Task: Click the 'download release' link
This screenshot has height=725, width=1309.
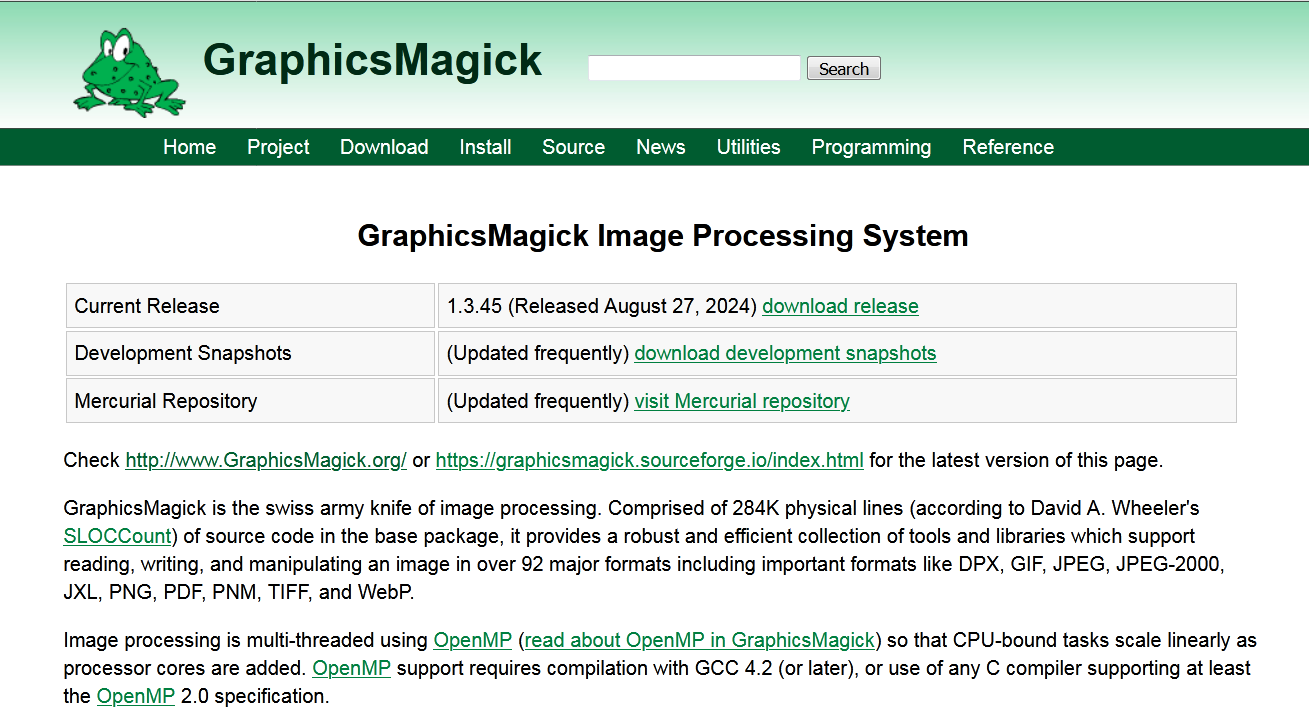Action: pyautogui.click(x=840, y=306)
